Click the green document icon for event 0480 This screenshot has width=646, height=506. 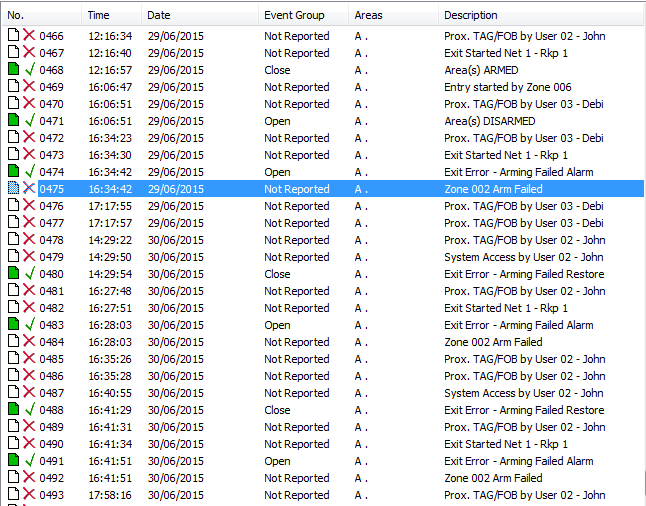click(x=13, y=274)
